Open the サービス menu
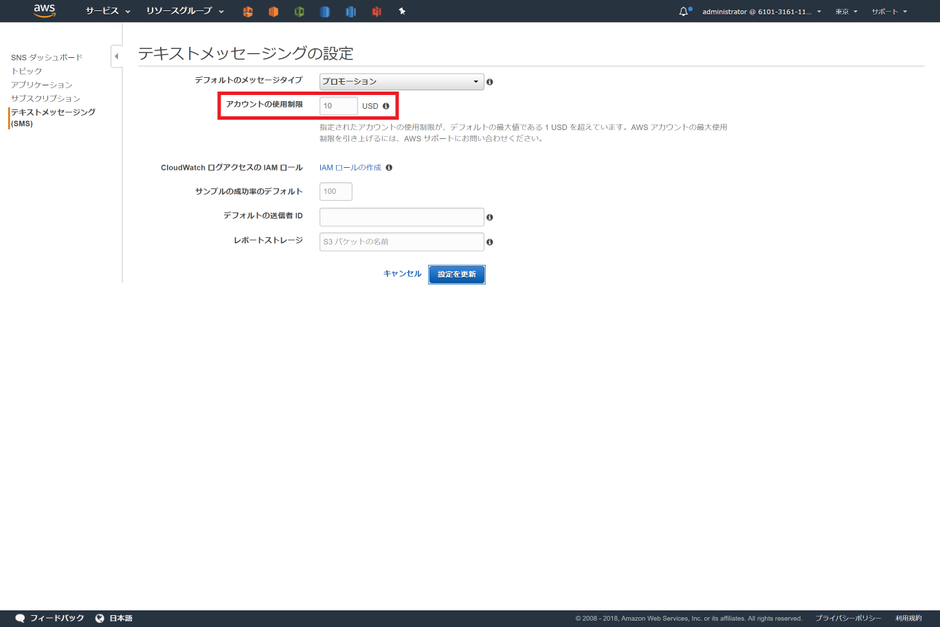Image resolution: width=940 pixels, height=627 pixels. [x=108, y=11]
